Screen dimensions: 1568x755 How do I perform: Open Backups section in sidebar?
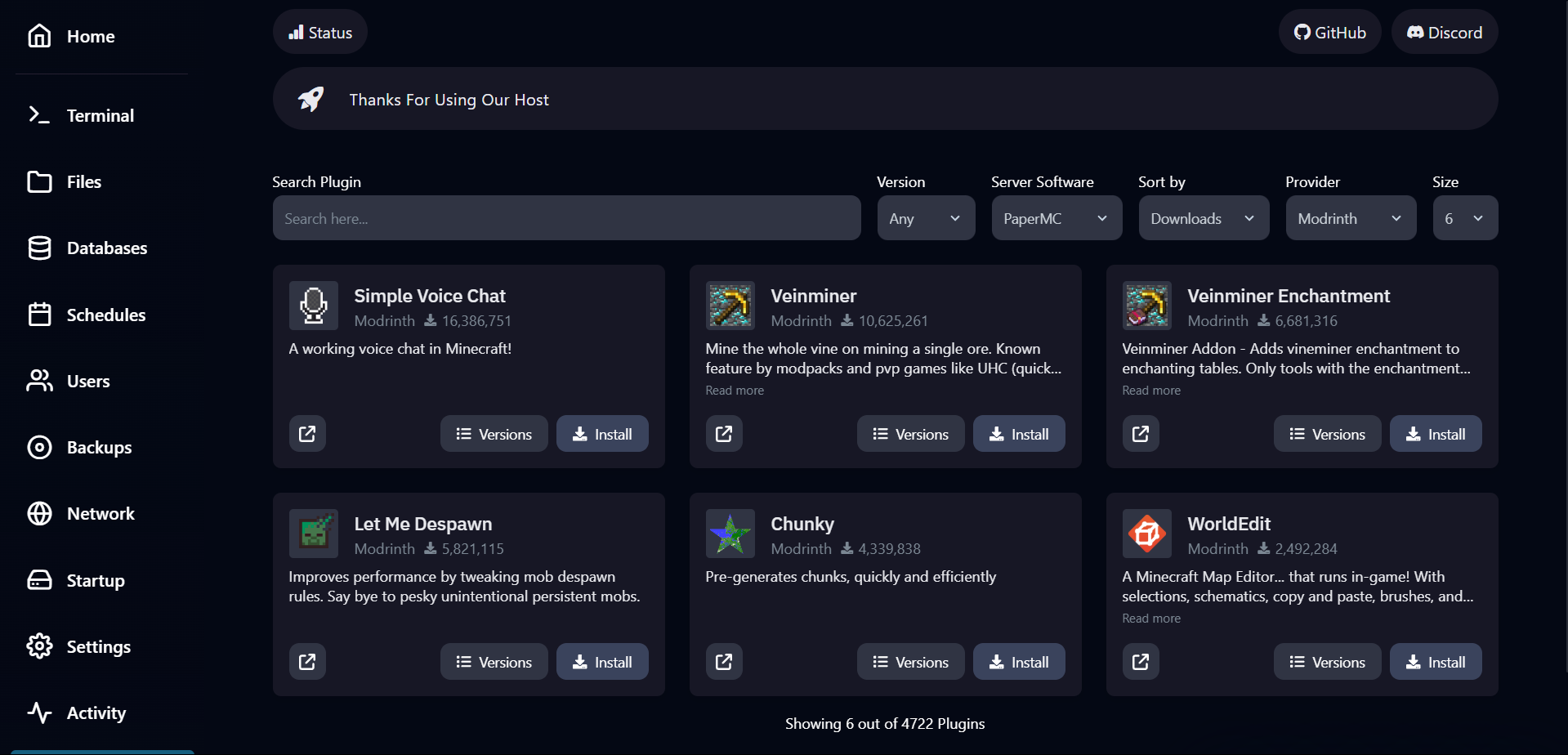pyautogui.click(x=99, y=448)
